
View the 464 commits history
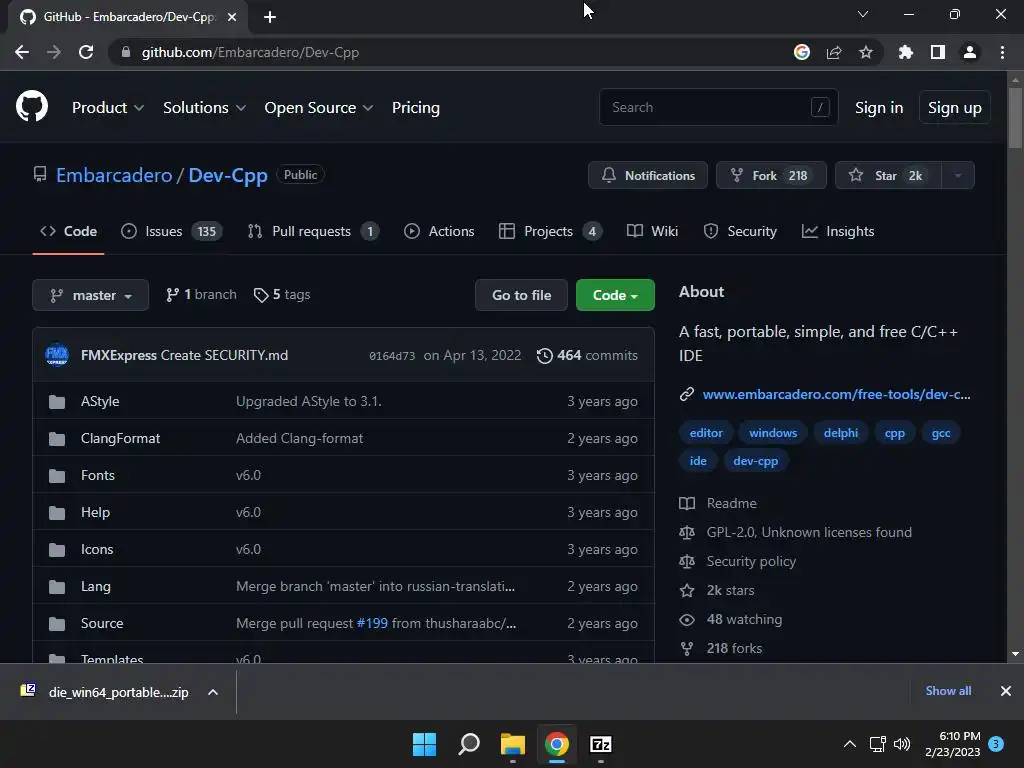[x=587, y=355]
